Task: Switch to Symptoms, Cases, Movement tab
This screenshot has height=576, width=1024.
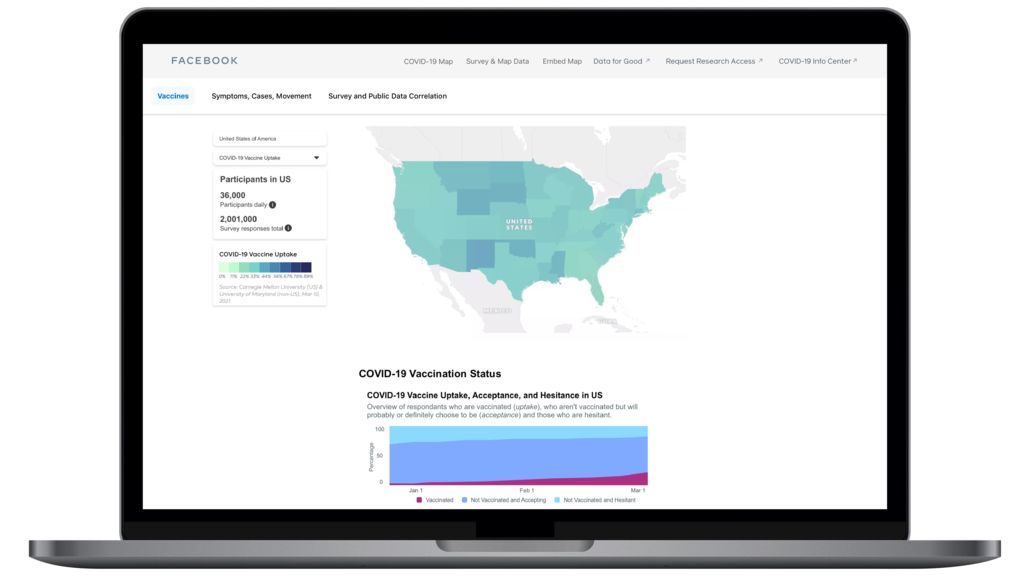Action: [x=261, y=96]
